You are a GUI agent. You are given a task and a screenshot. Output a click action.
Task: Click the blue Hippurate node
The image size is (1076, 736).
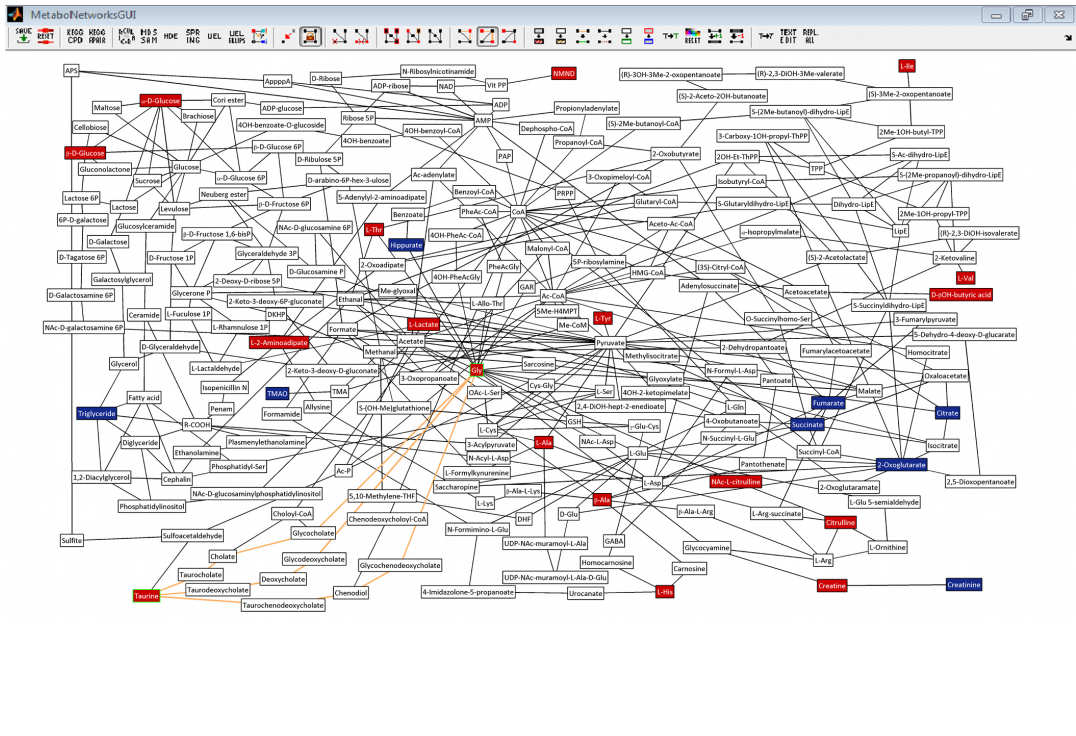click(406, 244)
